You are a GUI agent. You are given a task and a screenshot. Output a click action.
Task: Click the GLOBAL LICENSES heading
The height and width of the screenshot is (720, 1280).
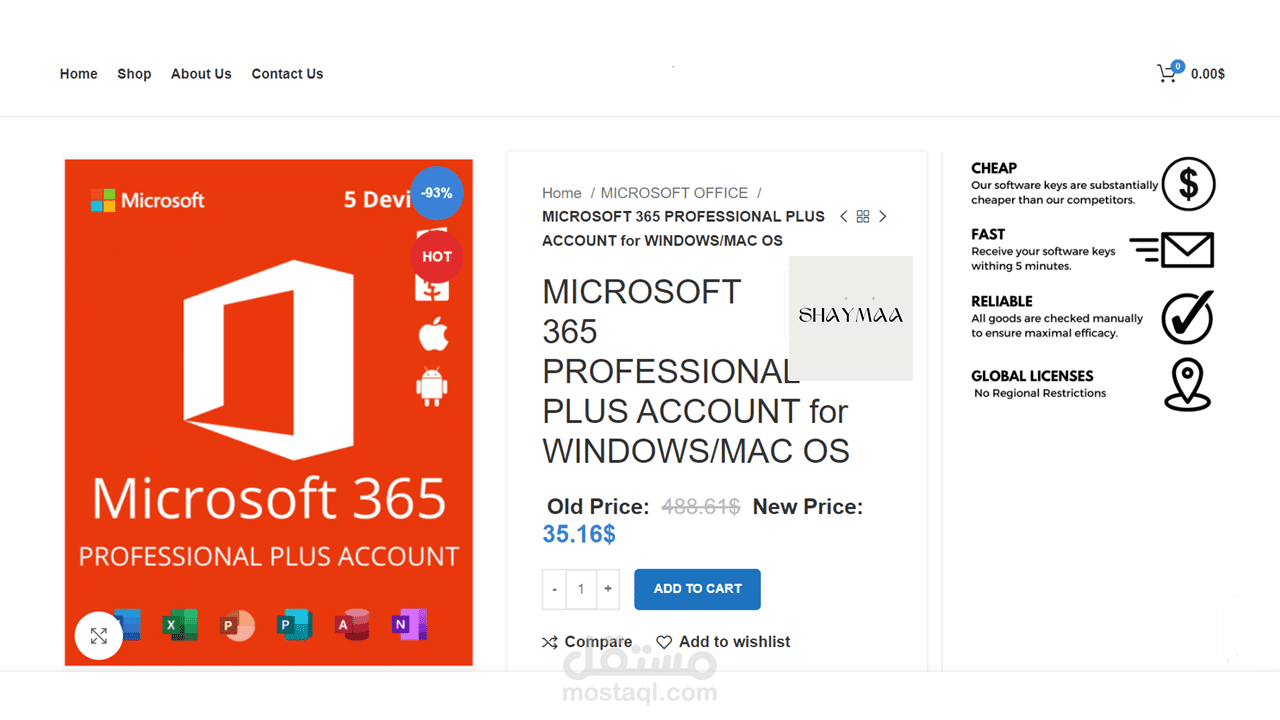click(x=1032, y=376)
